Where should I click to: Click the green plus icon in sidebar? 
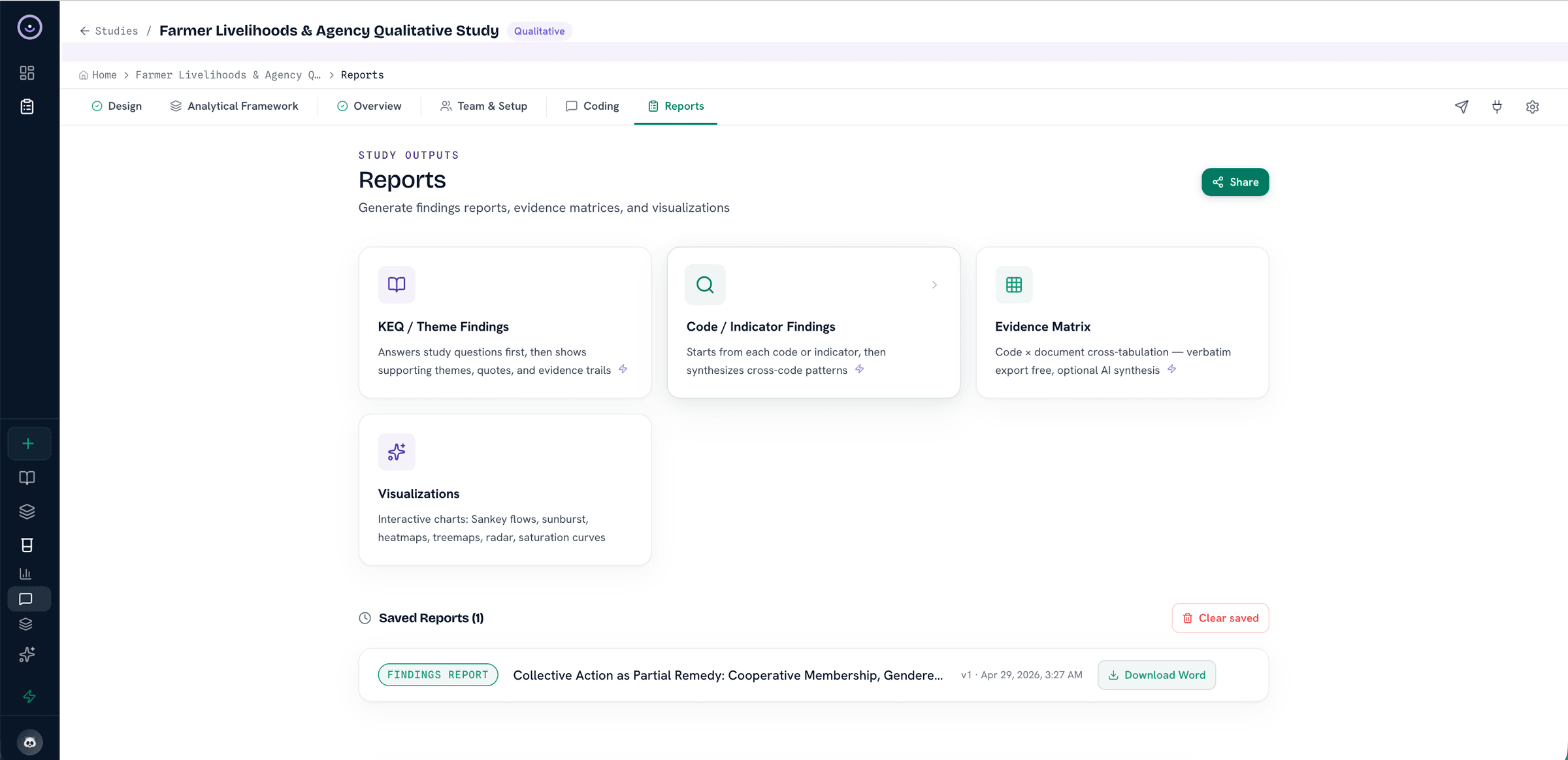click(28, 444)
